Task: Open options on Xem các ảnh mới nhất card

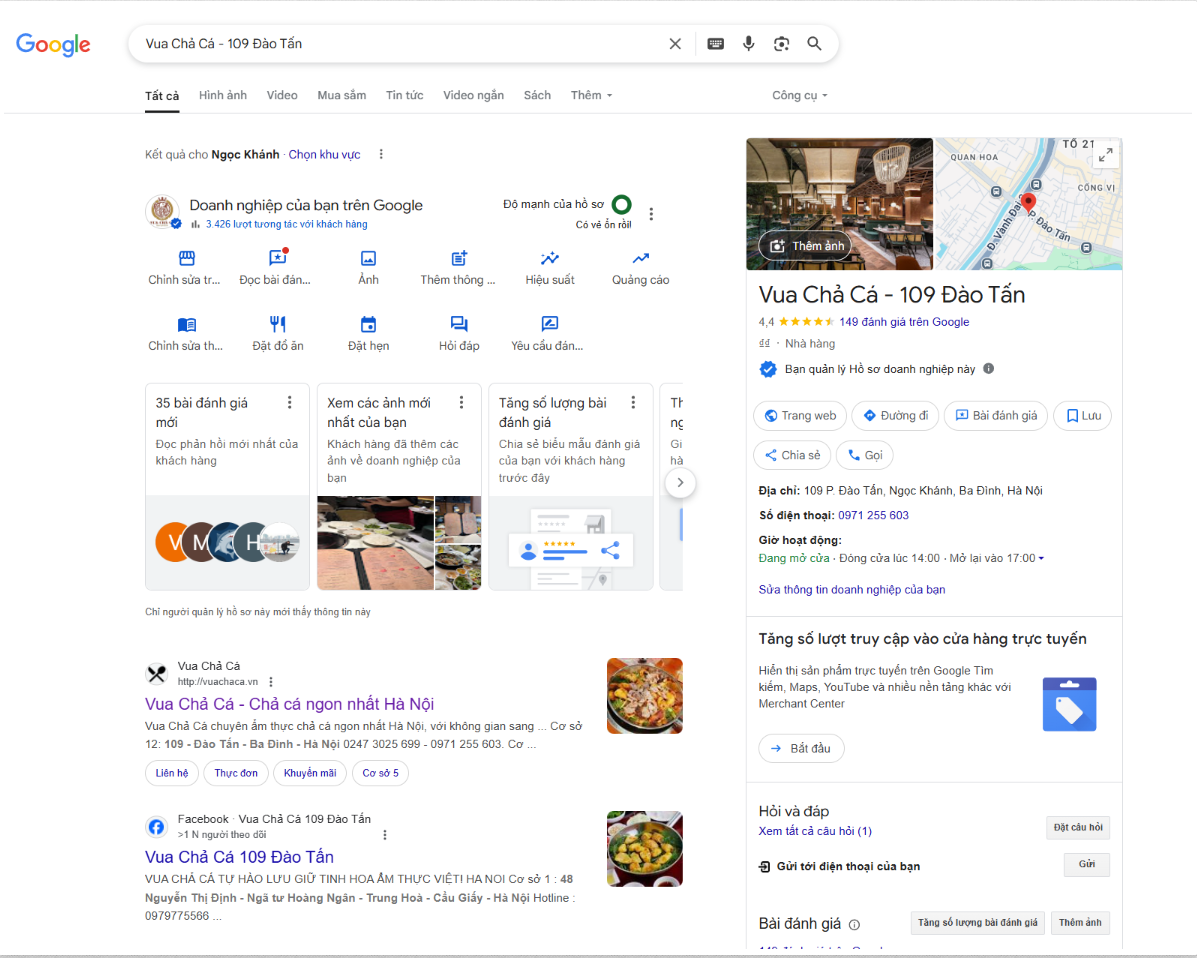Action: pos(461,402)
